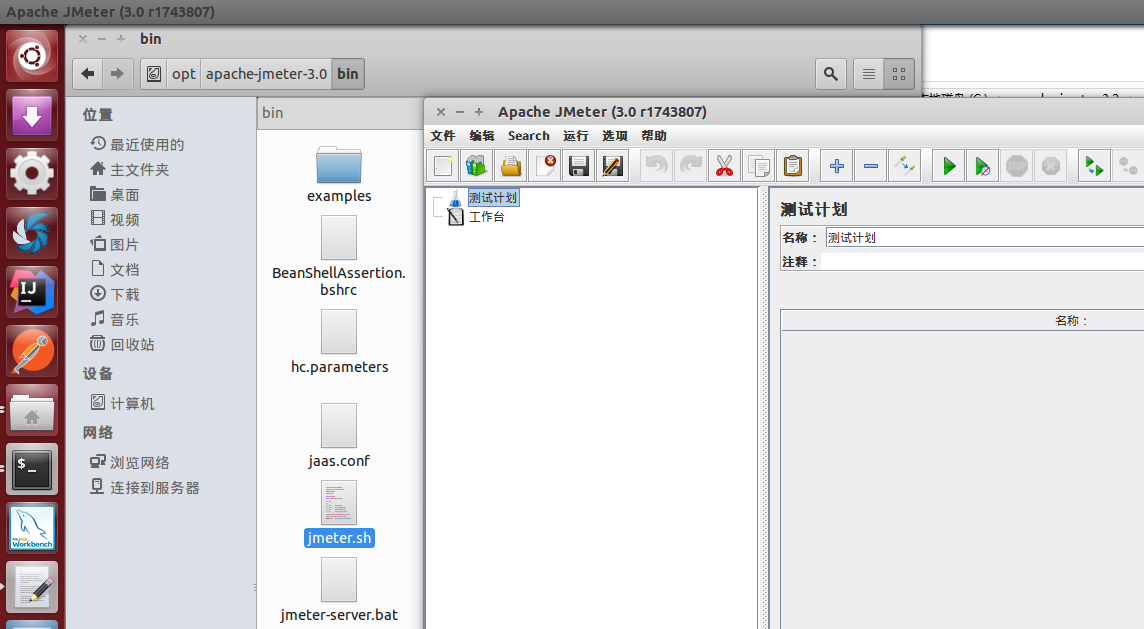The width and height of the screenshot is (1144, 629).
Task: Select the jaas.conf file
Action: coord(339,436)
